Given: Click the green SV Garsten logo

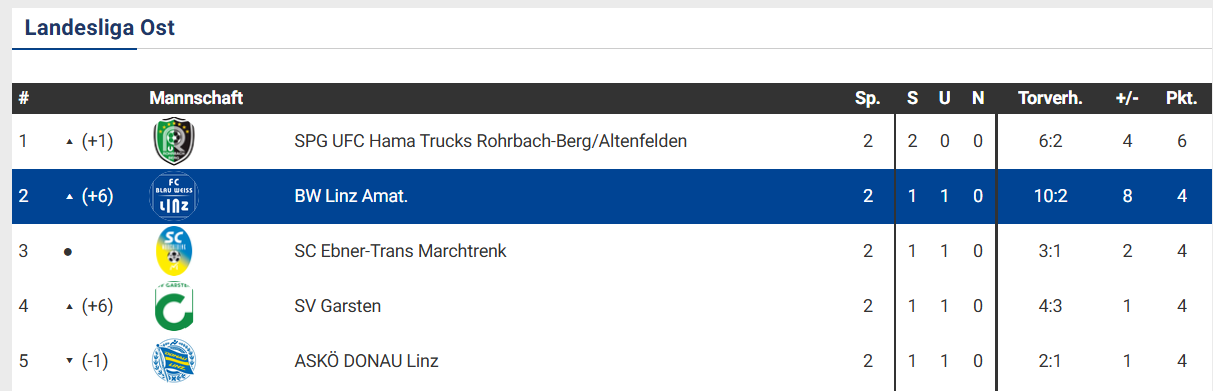Looking at the screenshot, I should coord(174,306).
